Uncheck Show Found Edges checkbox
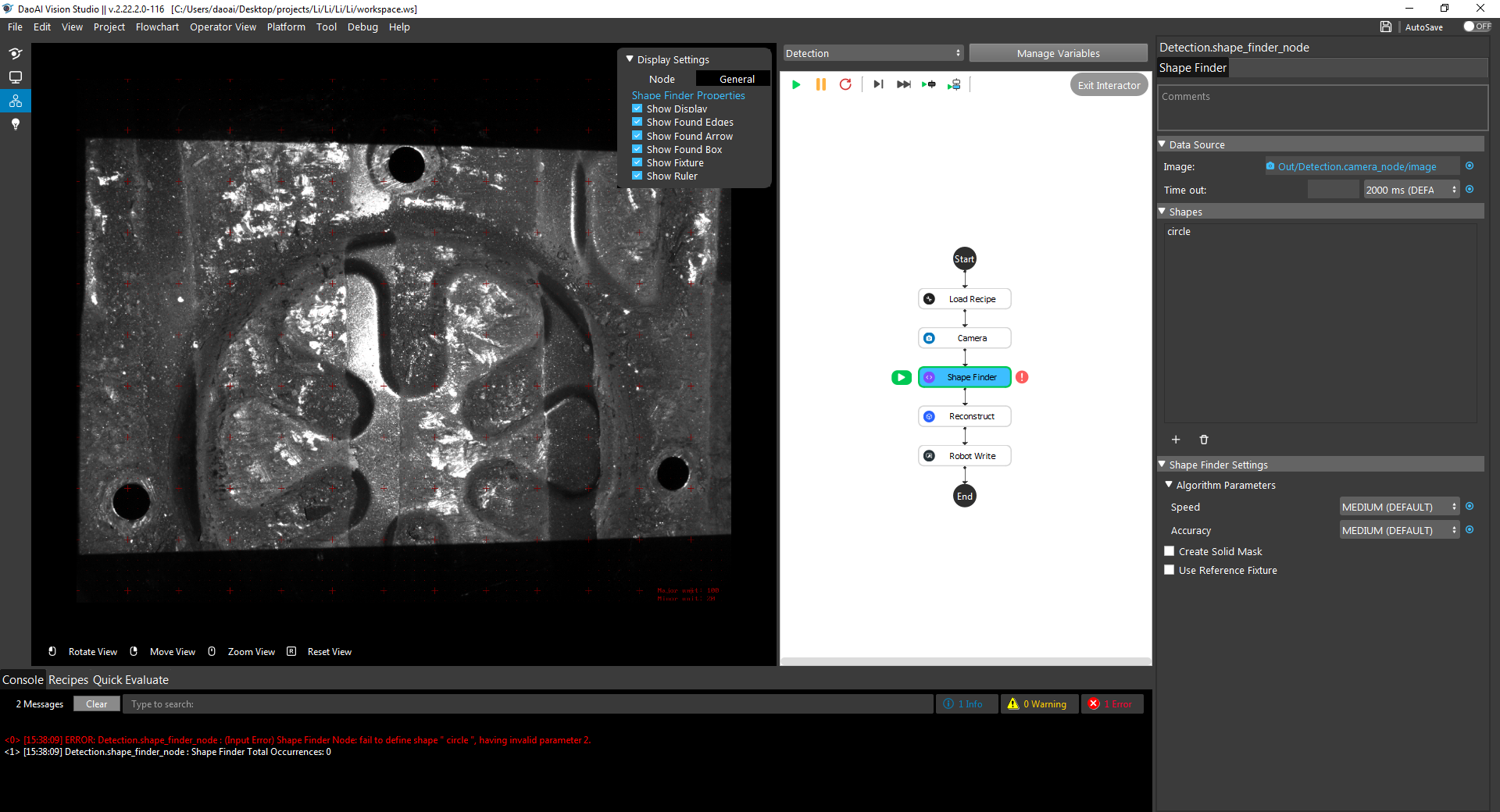Viewport: 1500px width, 812px height. coord(637,122)
